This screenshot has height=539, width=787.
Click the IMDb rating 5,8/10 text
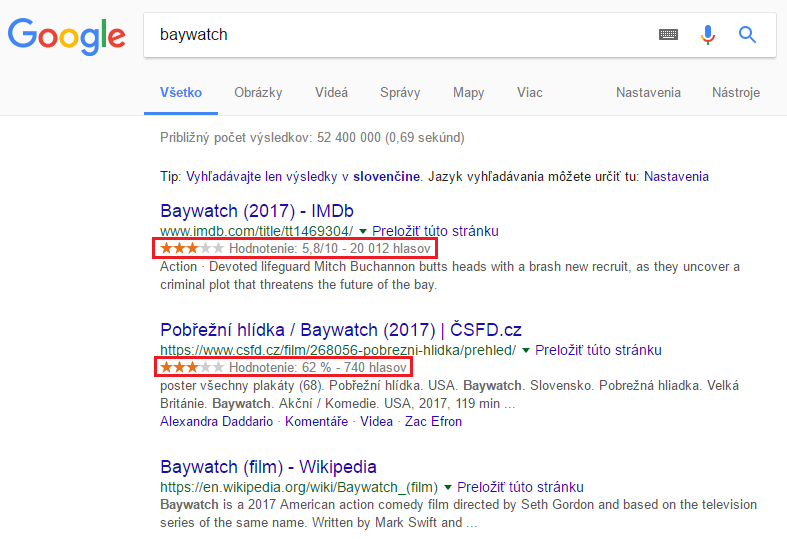[x=330, y=248]
